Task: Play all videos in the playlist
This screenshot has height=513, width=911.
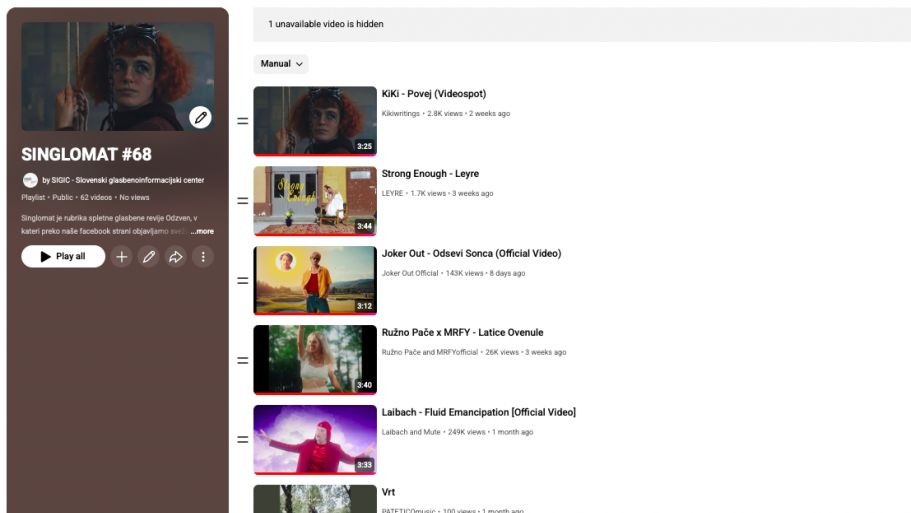Action: point(63,256)
